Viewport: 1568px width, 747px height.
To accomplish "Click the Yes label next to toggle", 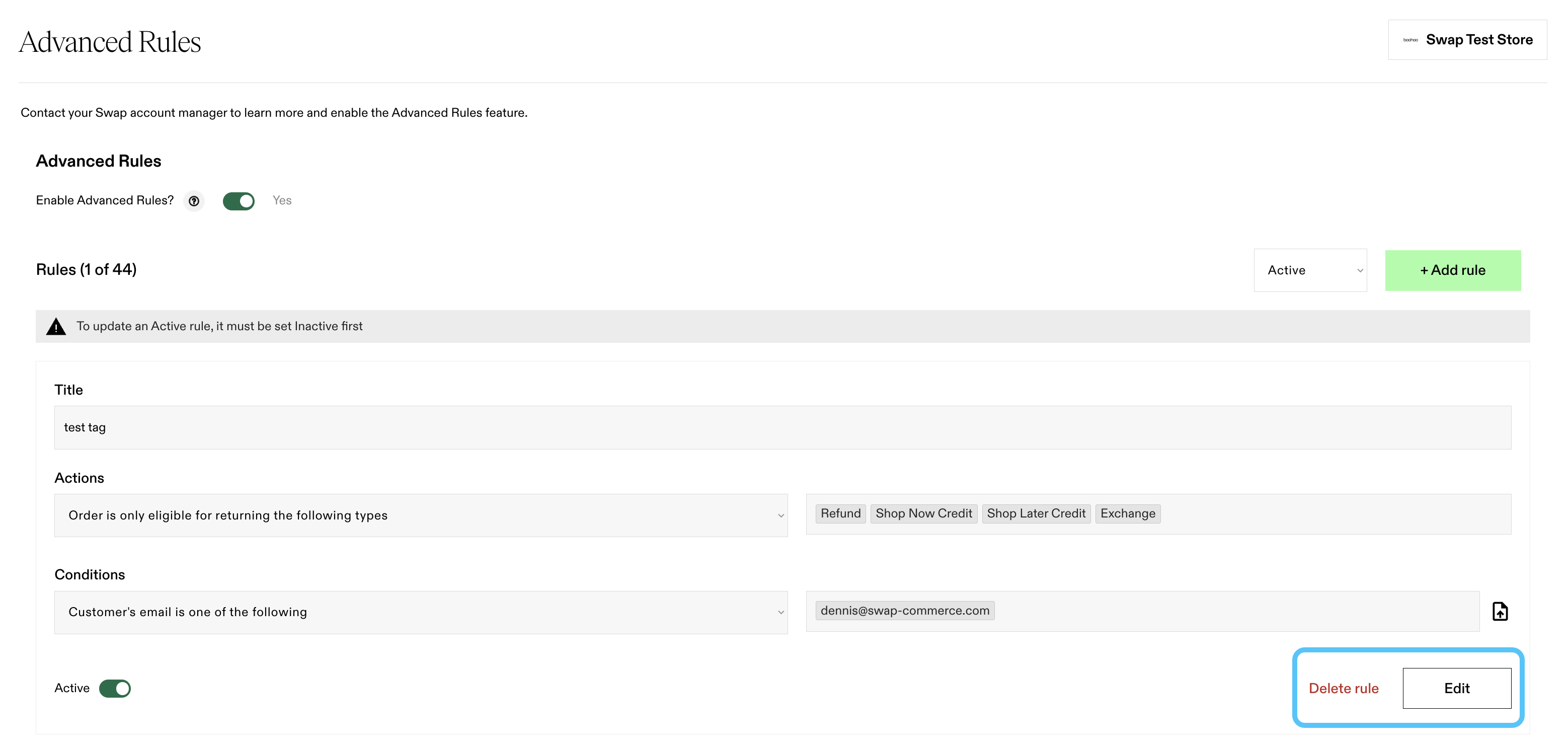I will tap(282, 200).
